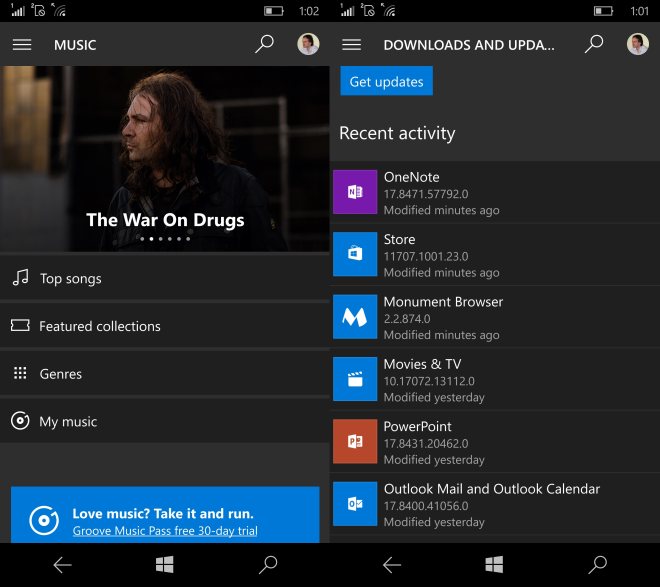Image resolution: width=660 pixels, height=587 pixels.
Task: Open Monument Browser entry title
Action: coord(443,302)
